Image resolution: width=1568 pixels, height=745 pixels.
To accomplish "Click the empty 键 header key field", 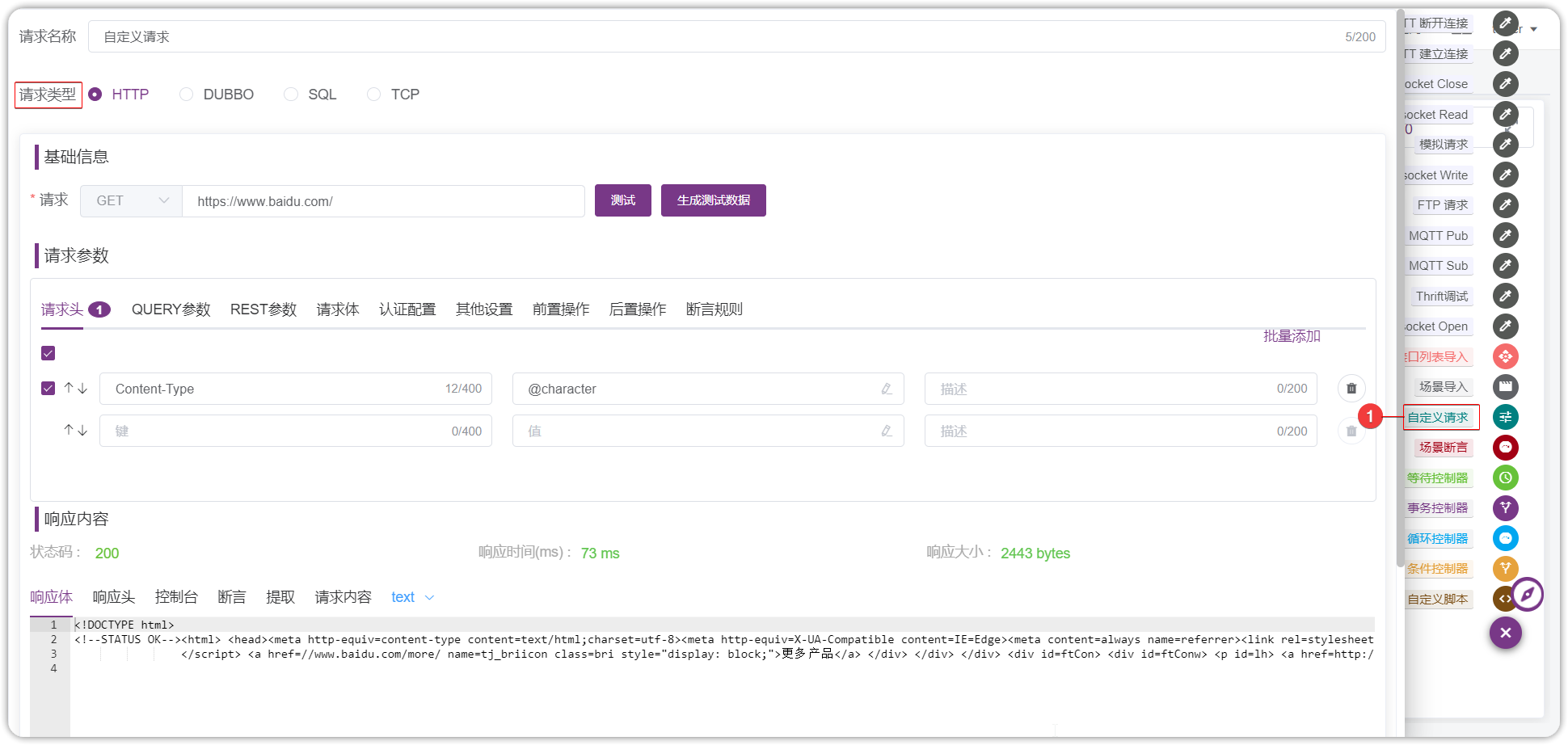I will click(x=296, y=431).
